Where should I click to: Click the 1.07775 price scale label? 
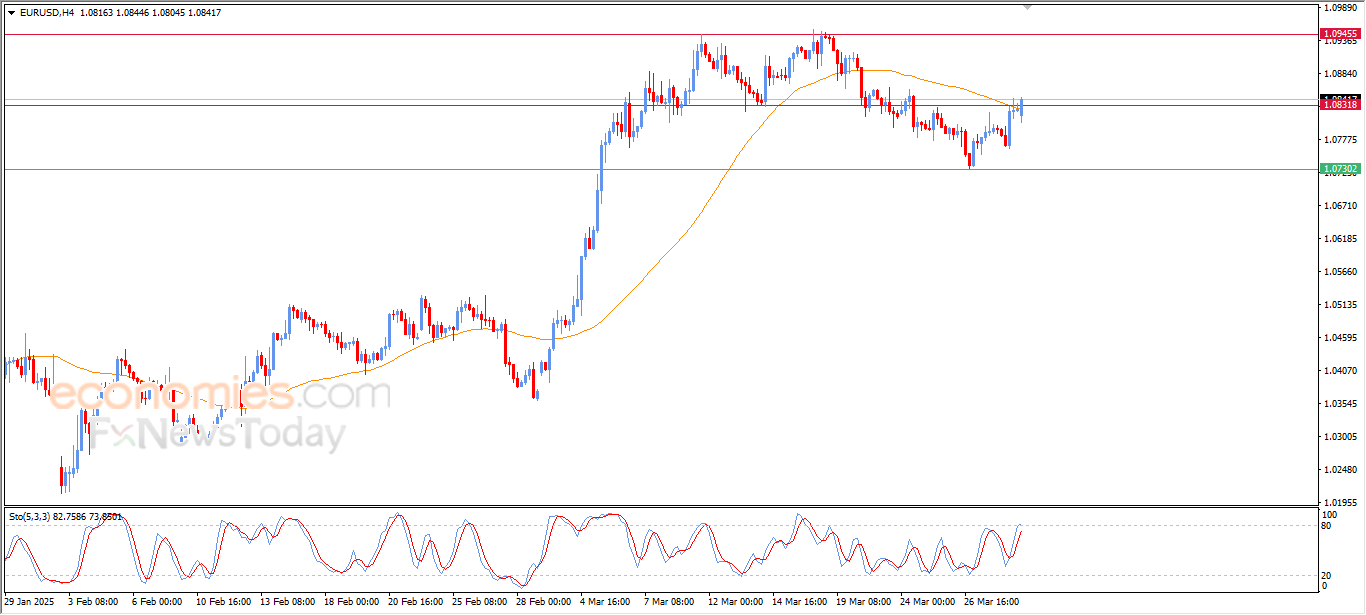tap(1340, 140)
